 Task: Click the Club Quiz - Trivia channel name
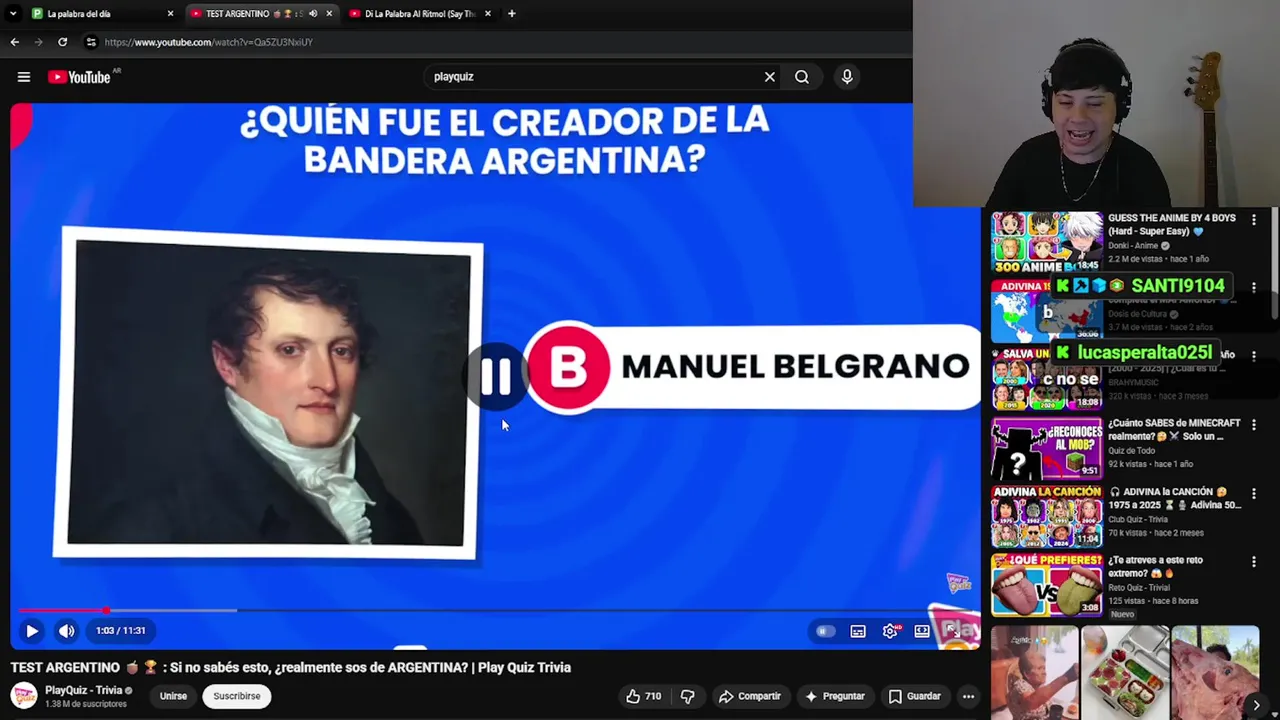(1138, 519)
